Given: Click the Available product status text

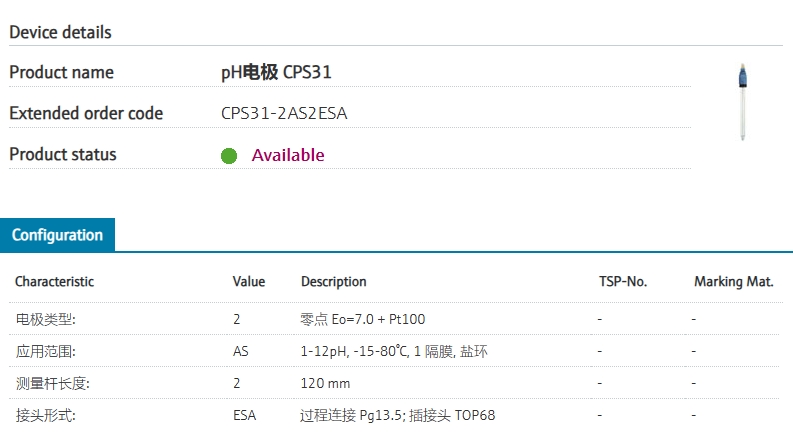Looking at the screenshot, I should click(x=288, y=155).
